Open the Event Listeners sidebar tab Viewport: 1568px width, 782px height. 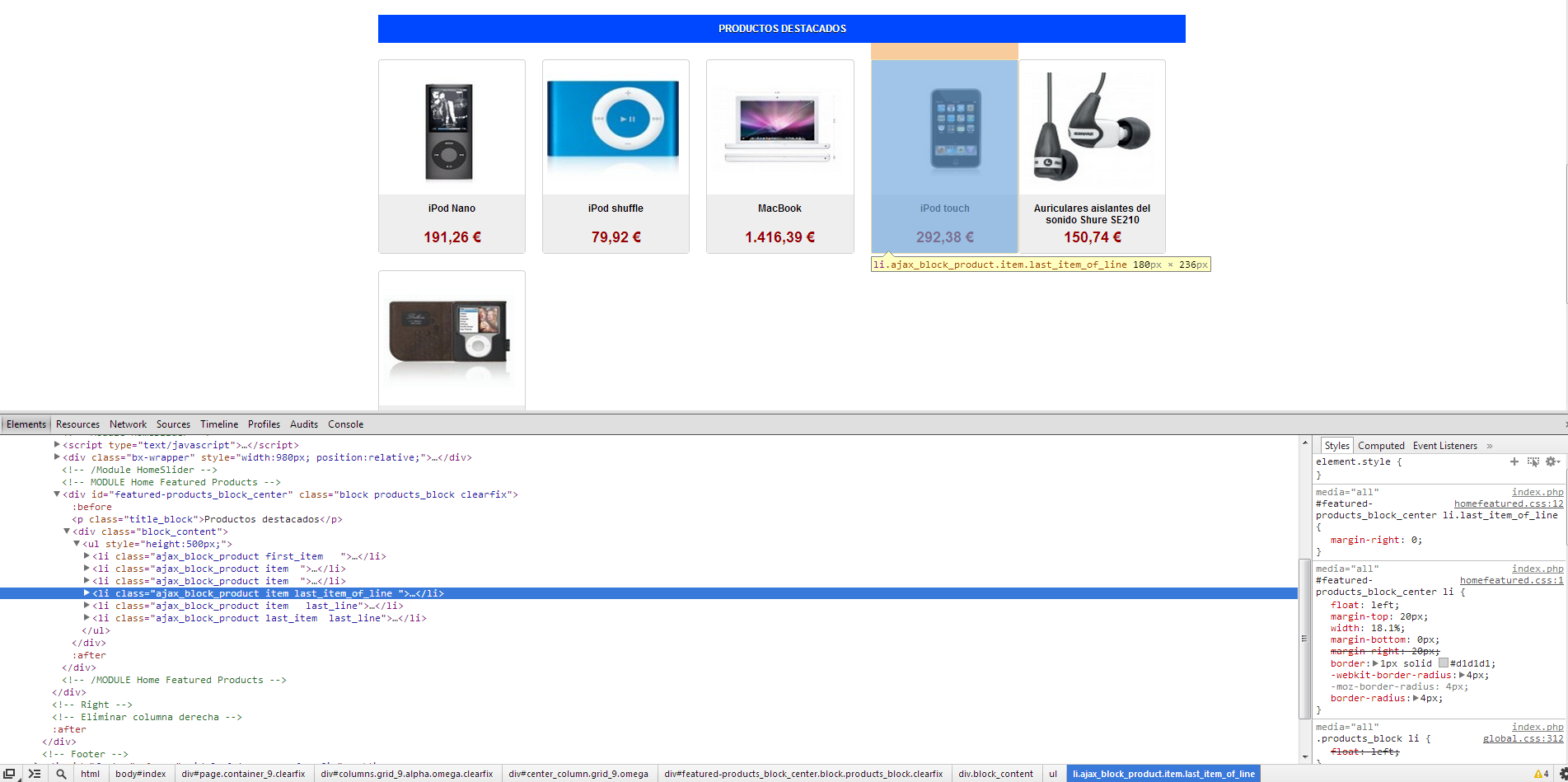[x=1445, y=446]
